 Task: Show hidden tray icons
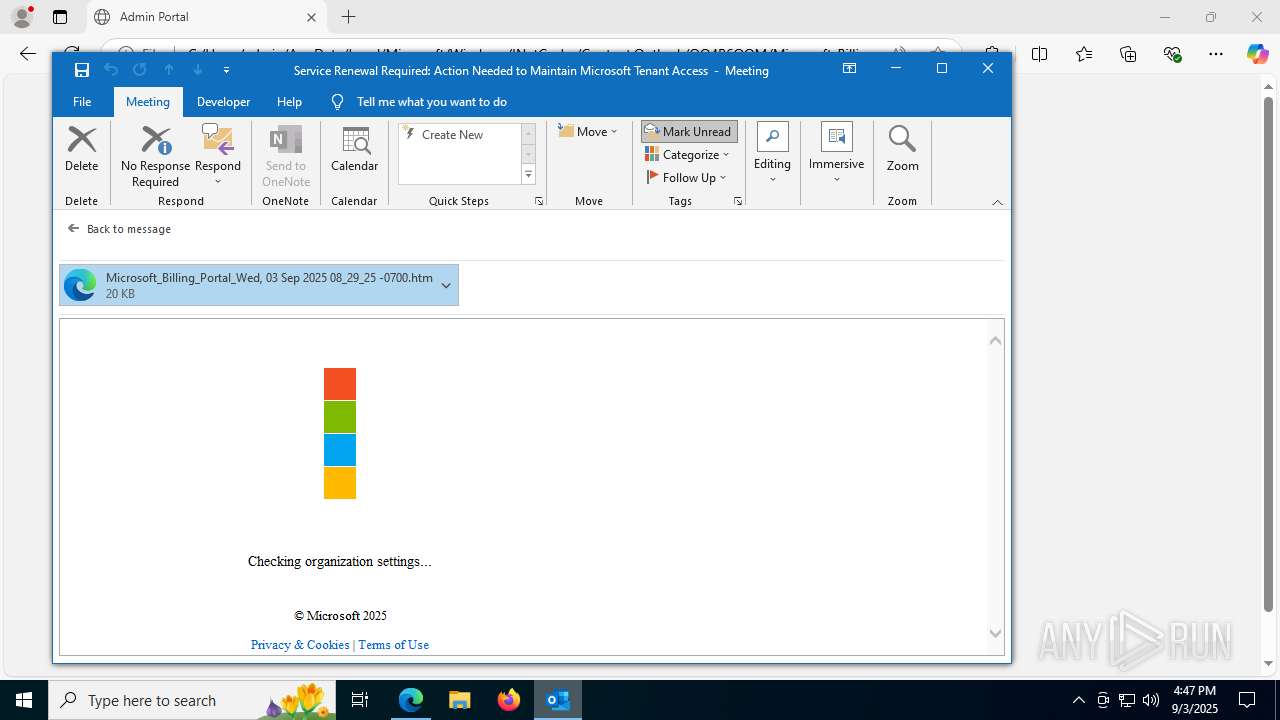1078,700
